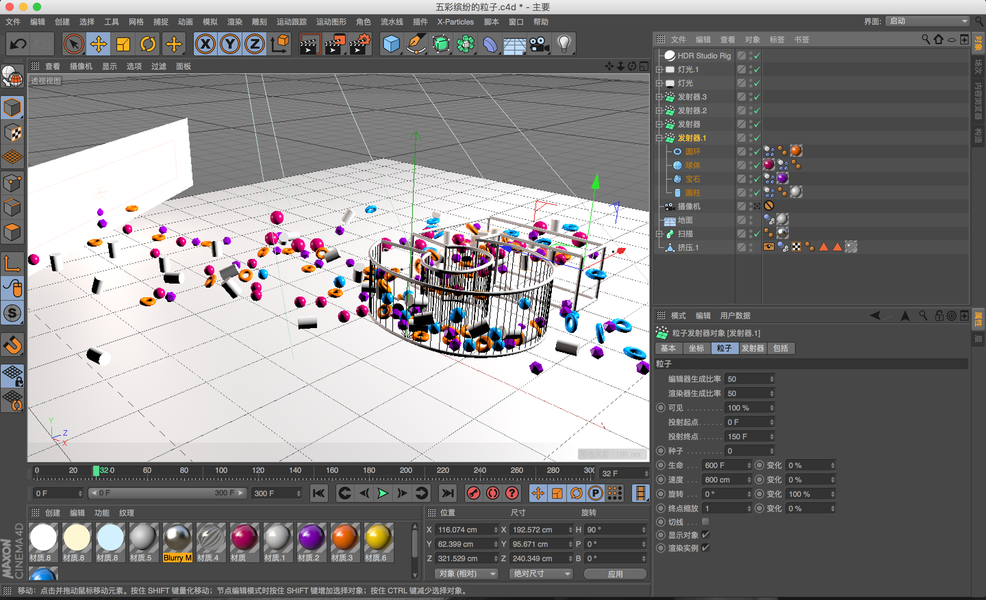Select the live selection cursor tool
This screenshot has width=986, height=600.
pyautogui.click(x=74, y=44)
